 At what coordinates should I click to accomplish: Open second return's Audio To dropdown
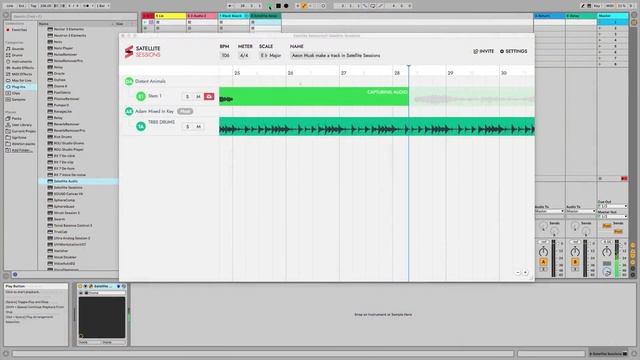click(x=581, y=211)
